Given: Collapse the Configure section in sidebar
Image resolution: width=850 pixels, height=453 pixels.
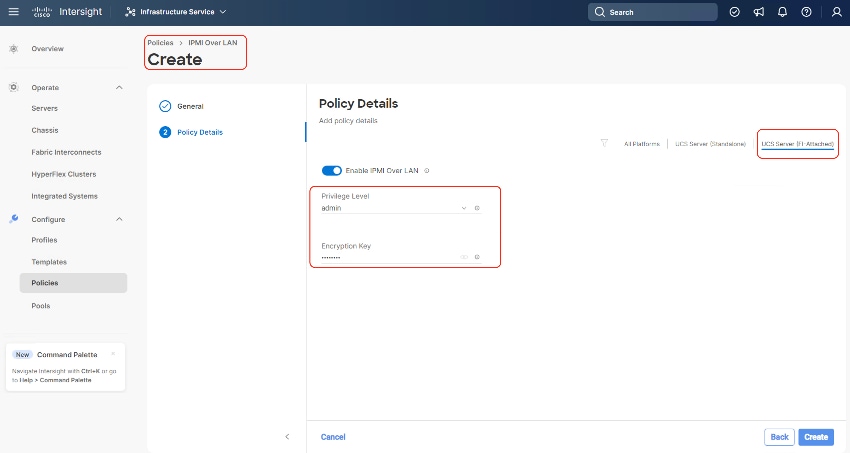Looking at the screenshot, I should coord(120,219).
